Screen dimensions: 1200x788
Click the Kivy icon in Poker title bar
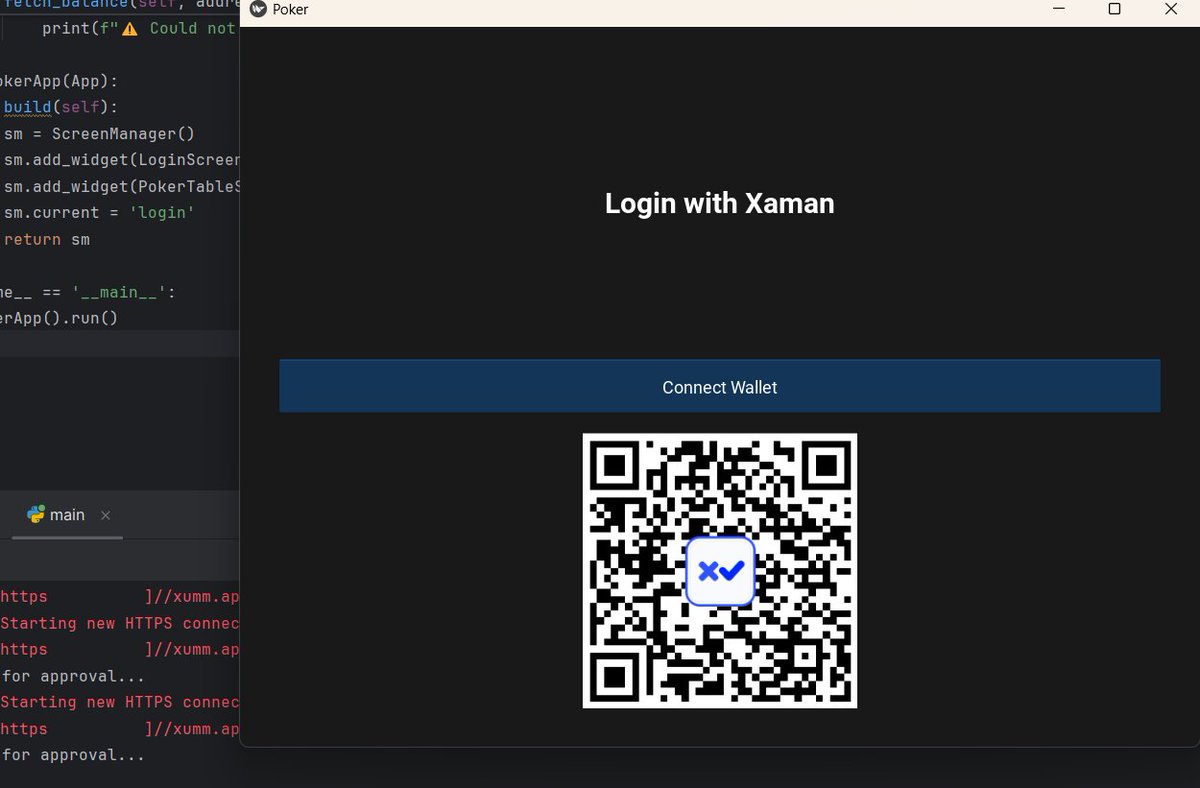258,10
